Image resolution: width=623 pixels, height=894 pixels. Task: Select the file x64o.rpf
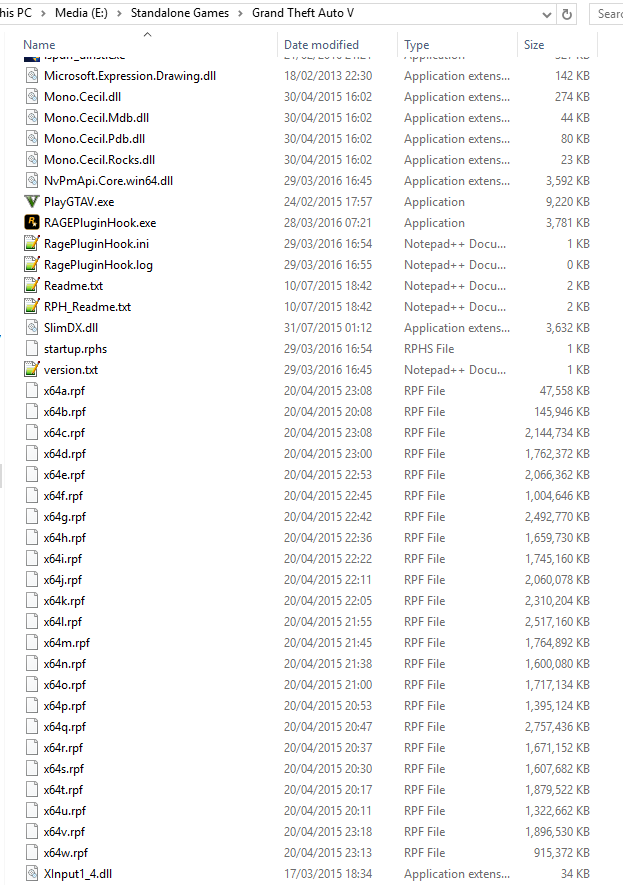[x=65, y=685]
